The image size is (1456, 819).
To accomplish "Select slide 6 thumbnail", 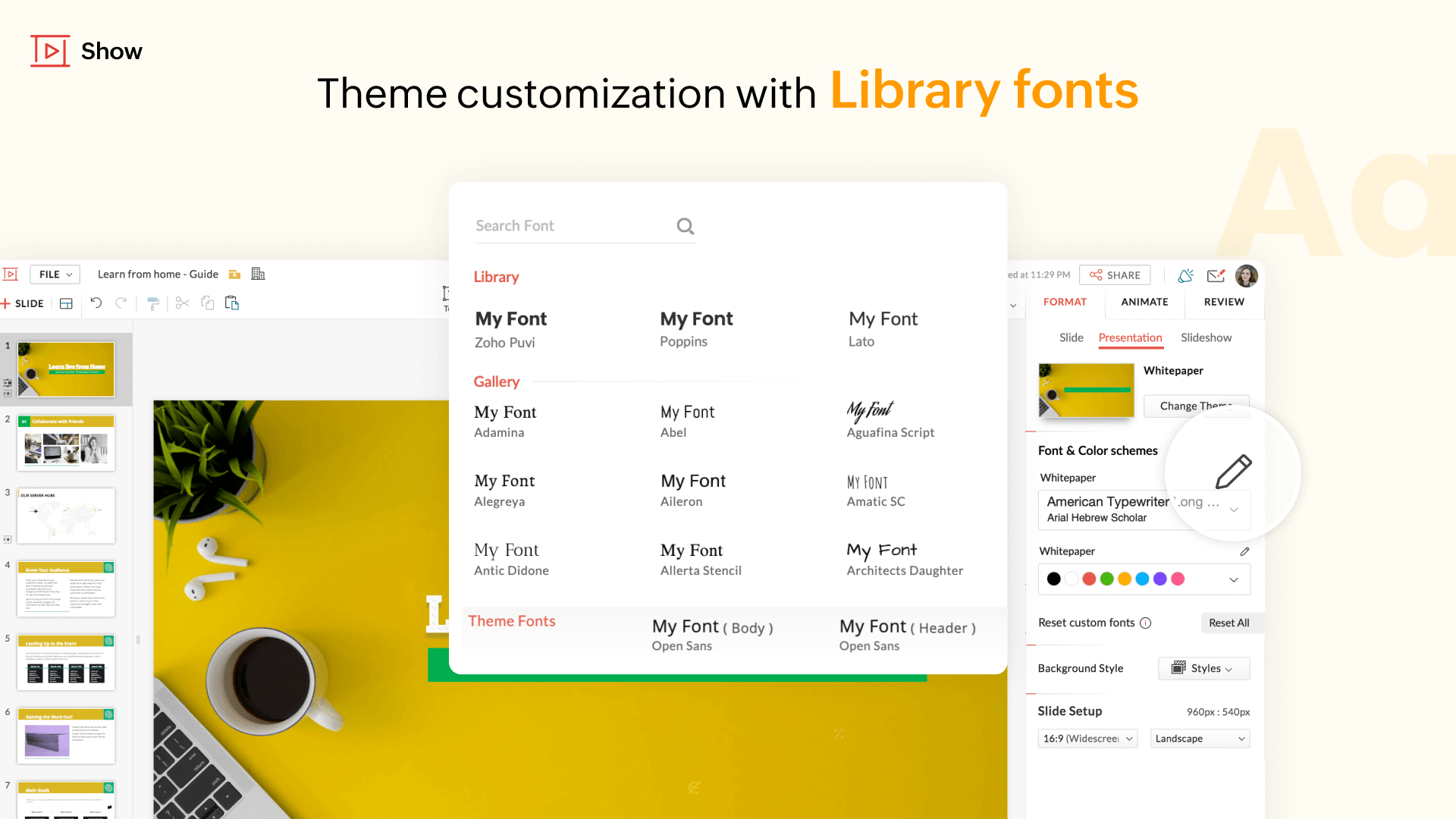I will point(66,736).
